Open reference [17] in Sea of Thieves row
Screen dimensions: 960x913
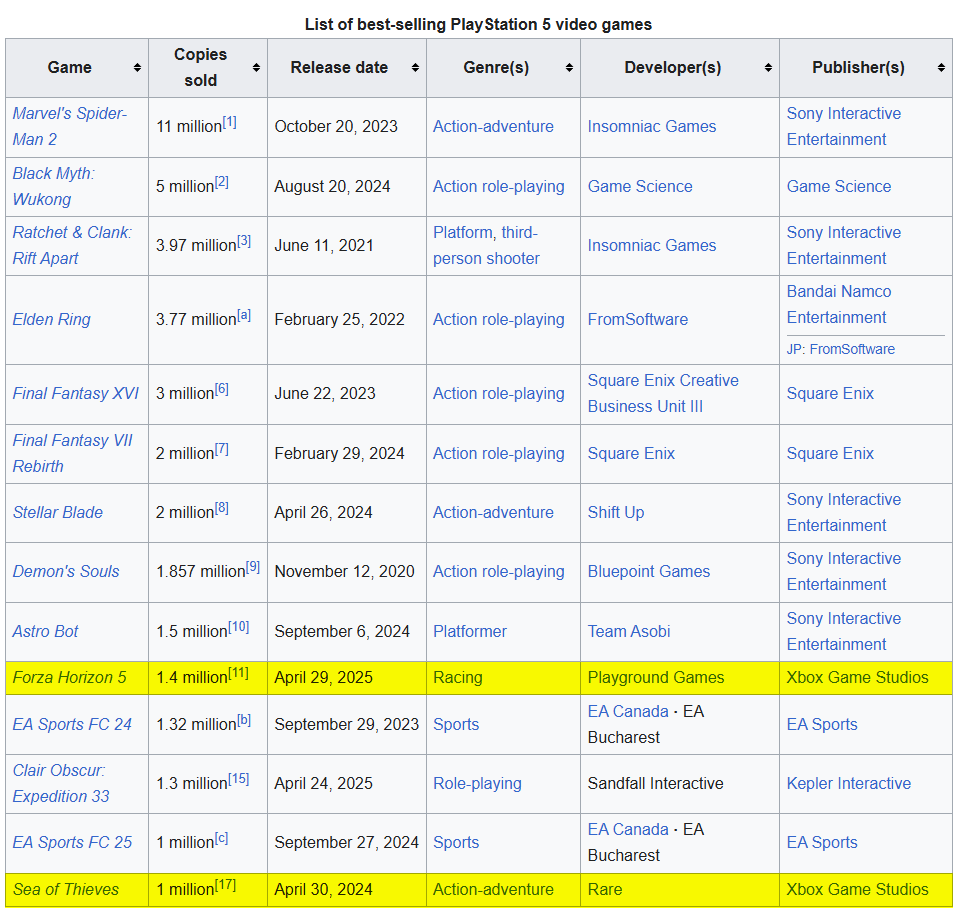(225, 885)
